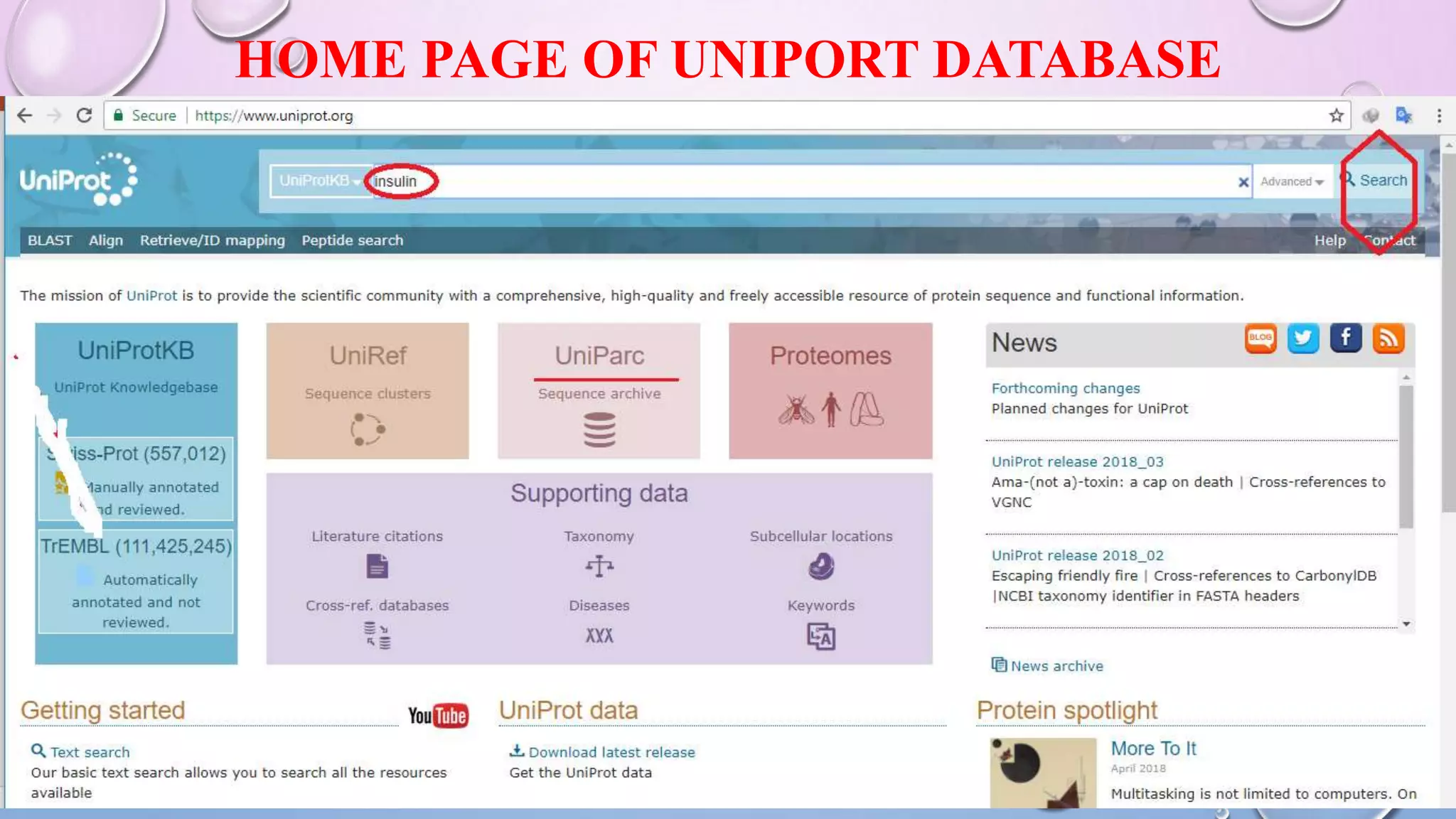
Task: Open the UniProt Twitter icon
Action: click(1303, 338)
